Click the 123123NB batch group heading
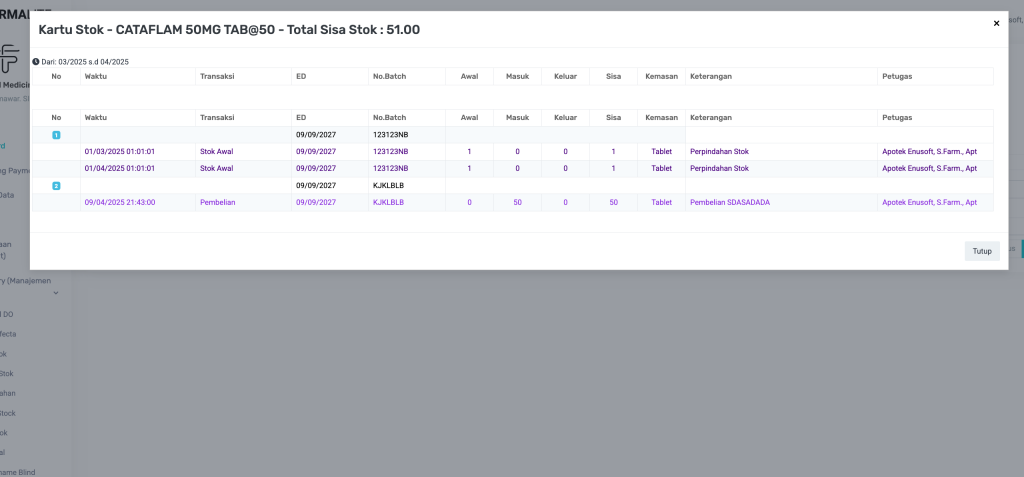This screenshot has width=1024, height=477. coord(390,135)
